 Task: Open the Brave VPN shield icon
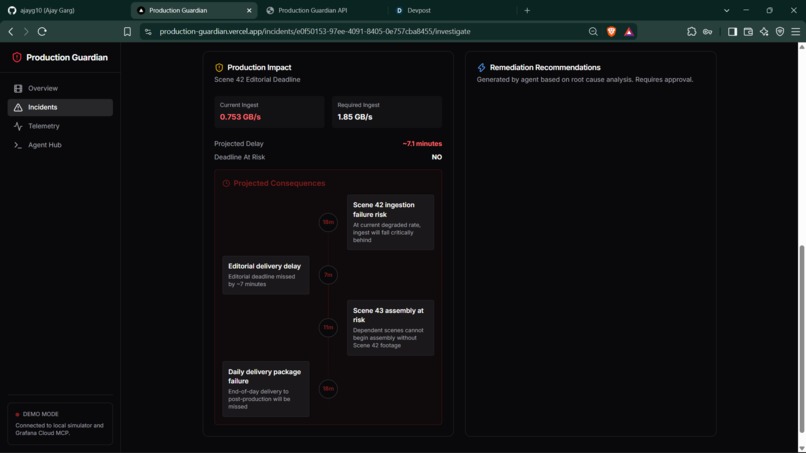(x=780, y=32)
